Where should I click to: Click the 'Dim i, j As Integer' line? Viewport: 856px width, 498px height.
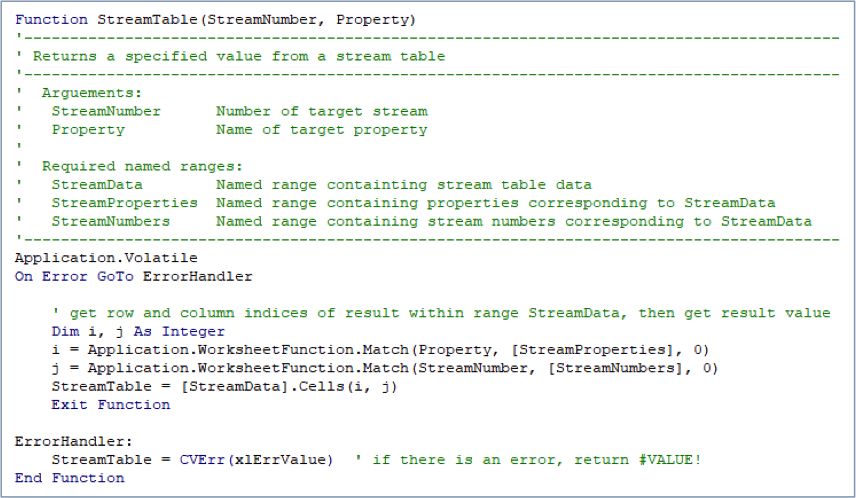click(x=138, y=331)
